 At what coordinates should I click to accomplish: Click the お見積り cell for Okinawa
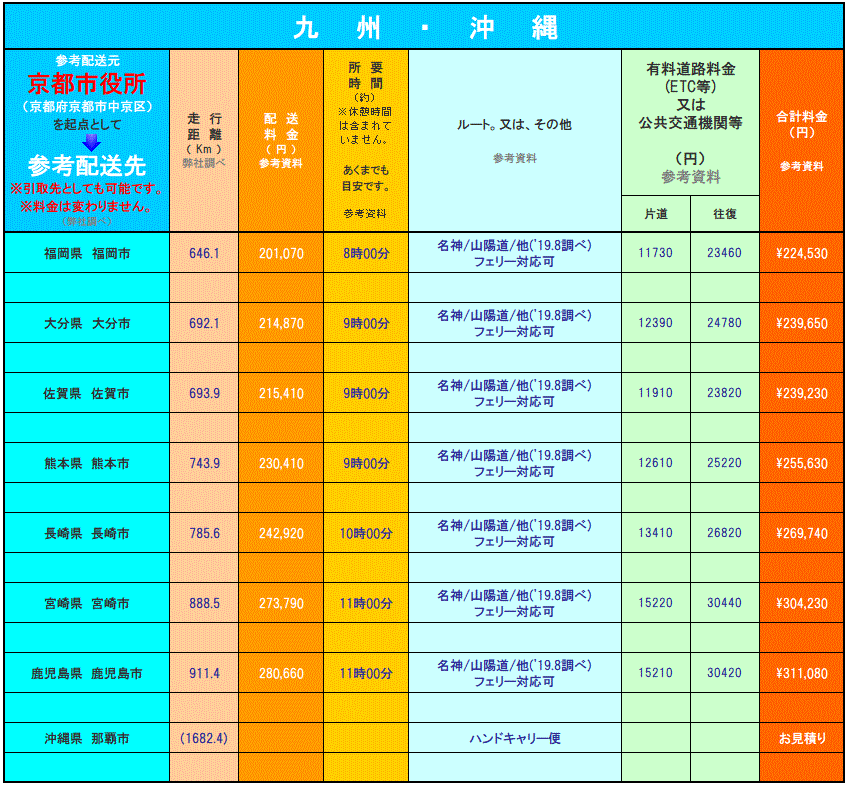click(x=802, y=739)
